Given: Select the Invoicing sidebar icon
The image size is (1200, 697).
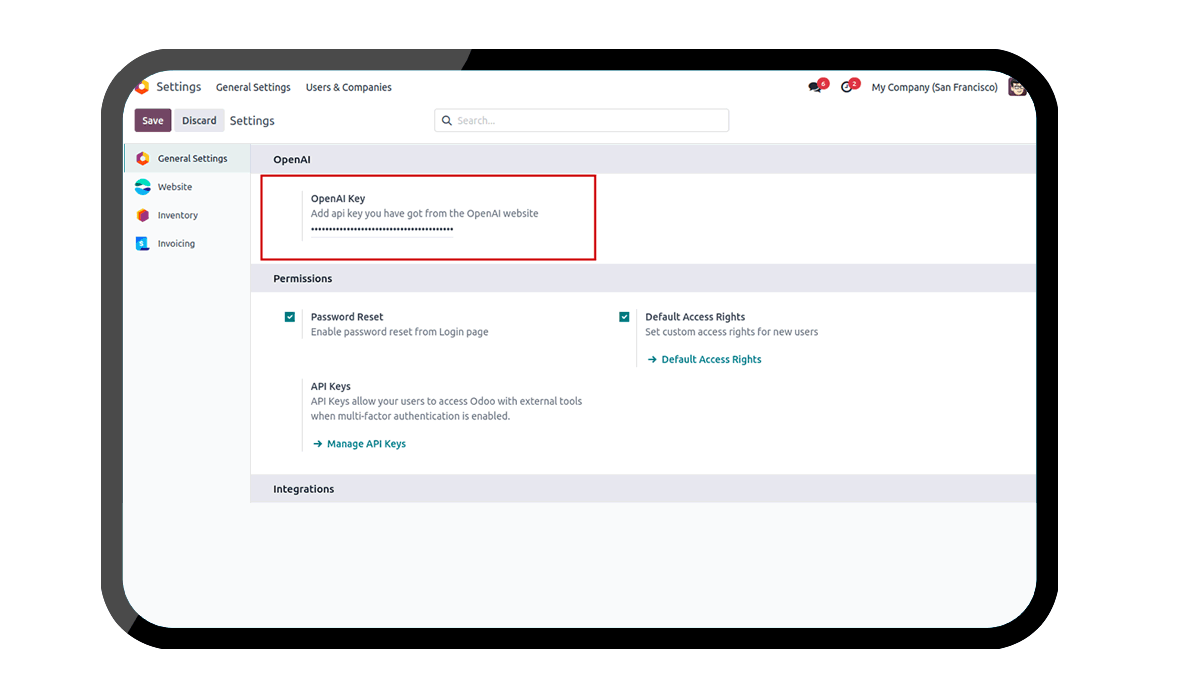Looking at the screenshot, I should coord(143,243).
